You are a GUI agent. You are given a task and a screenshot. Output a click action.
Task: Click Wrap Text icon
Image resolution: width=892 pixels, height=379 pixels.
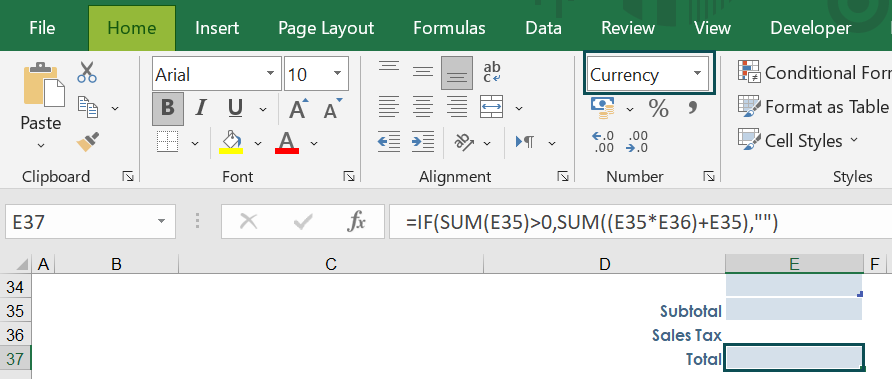tap(492, 72)
